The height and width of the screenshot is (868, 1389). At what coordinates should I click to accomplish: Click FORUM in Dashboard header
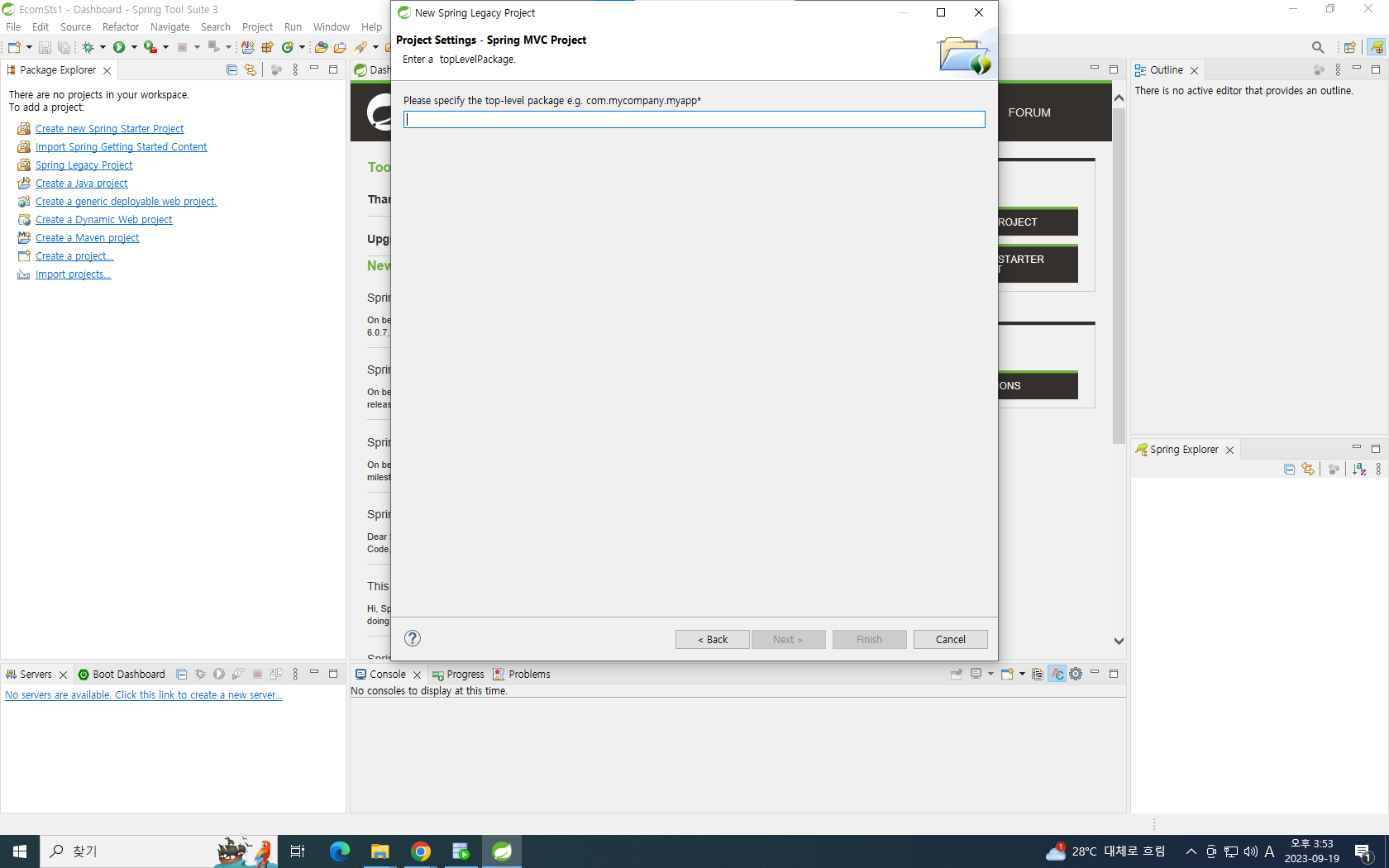click(1029, 112)
